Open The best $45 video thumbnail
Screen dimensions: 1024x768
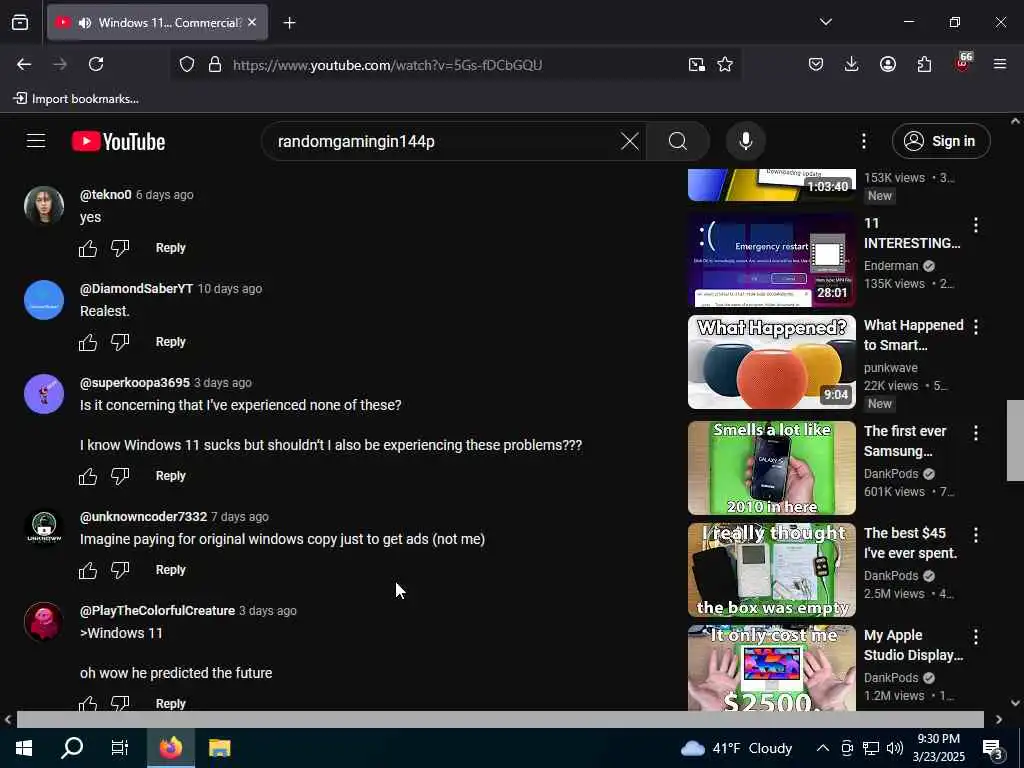tap(771, 569)
